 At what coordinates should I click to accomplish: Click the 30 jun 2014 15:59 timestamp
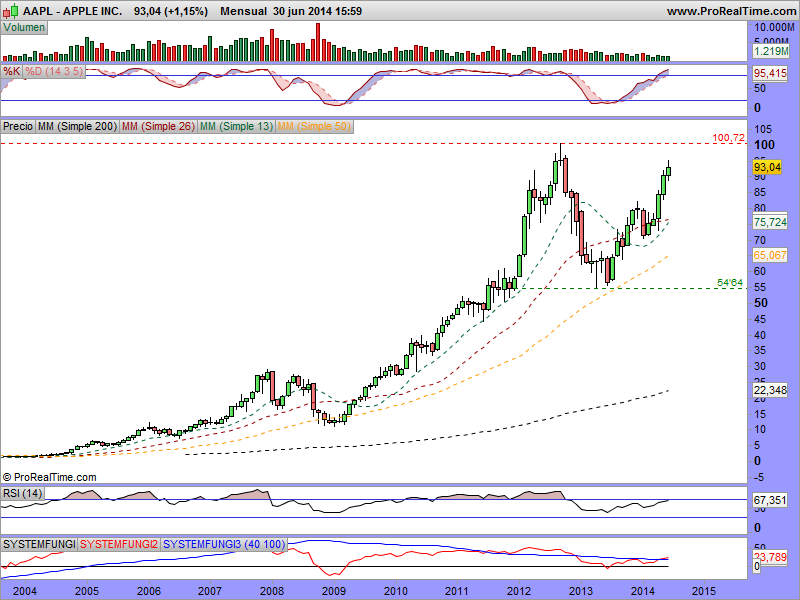(x=317, y=11)
